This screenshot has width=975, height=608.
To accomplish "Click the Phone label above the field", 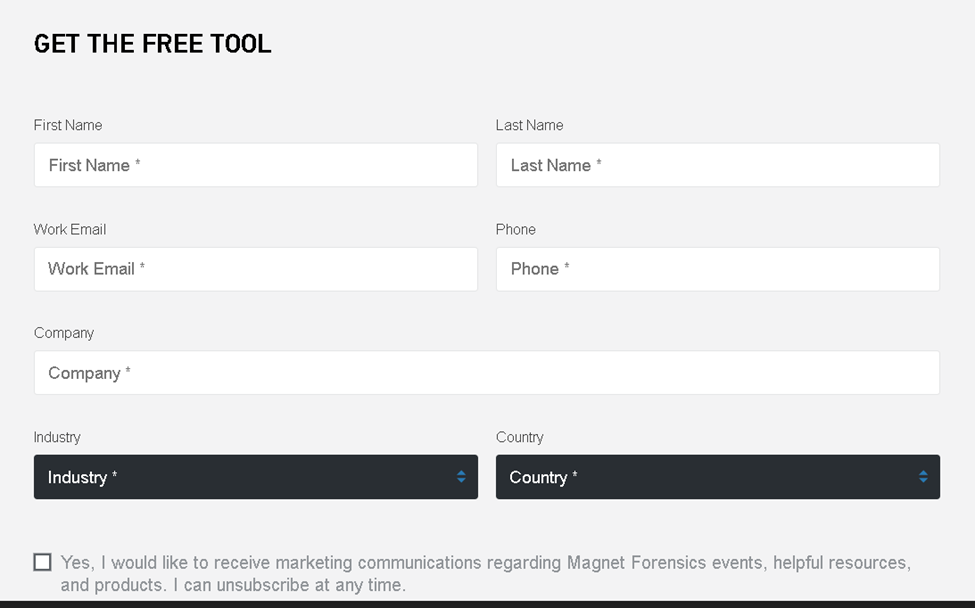I will 515,229.
